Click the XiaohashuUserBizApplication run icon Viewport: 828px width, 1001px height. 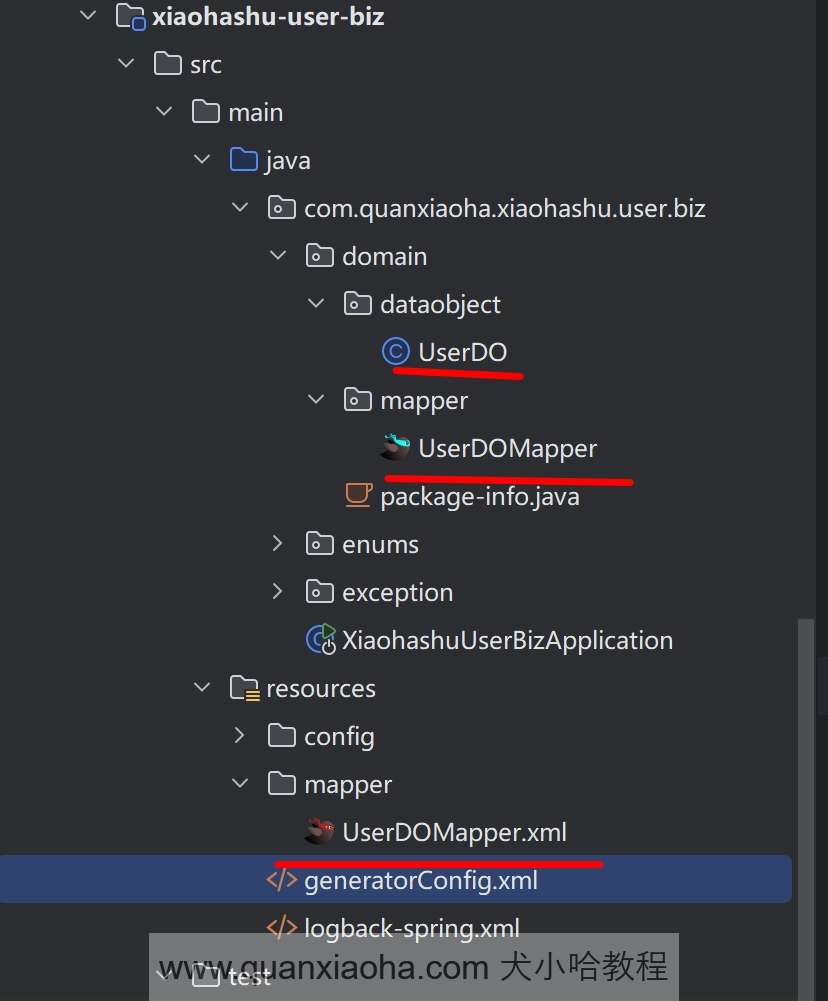320,640
